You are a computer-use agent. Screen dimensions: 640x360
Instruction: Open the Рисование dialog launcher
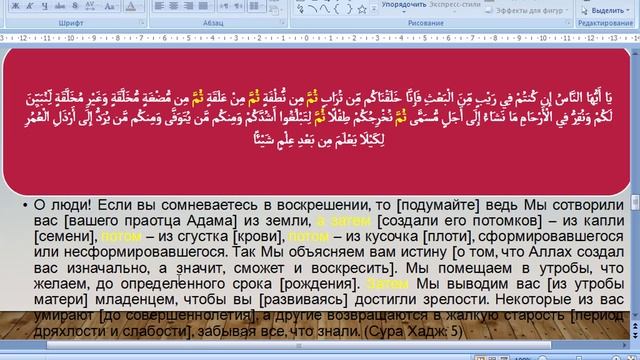(568, 23)
